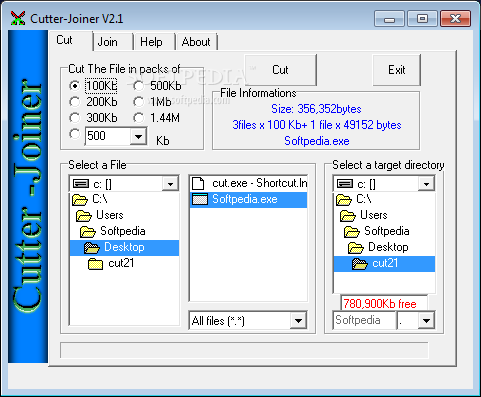Select Desktop in the target directory tree
The image size is (481, 397).
[x=384, y=248]
